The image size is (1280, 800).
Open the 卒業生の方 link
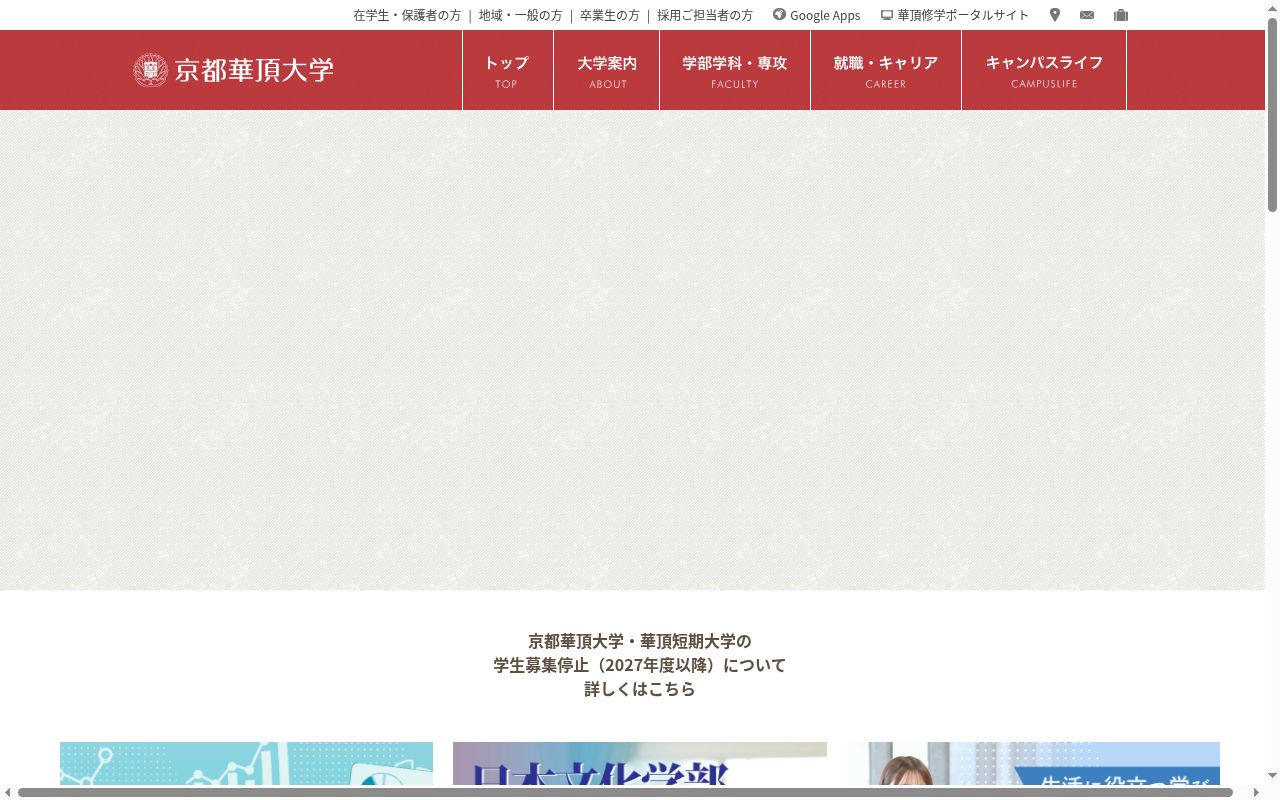click(x=610, y=15)
